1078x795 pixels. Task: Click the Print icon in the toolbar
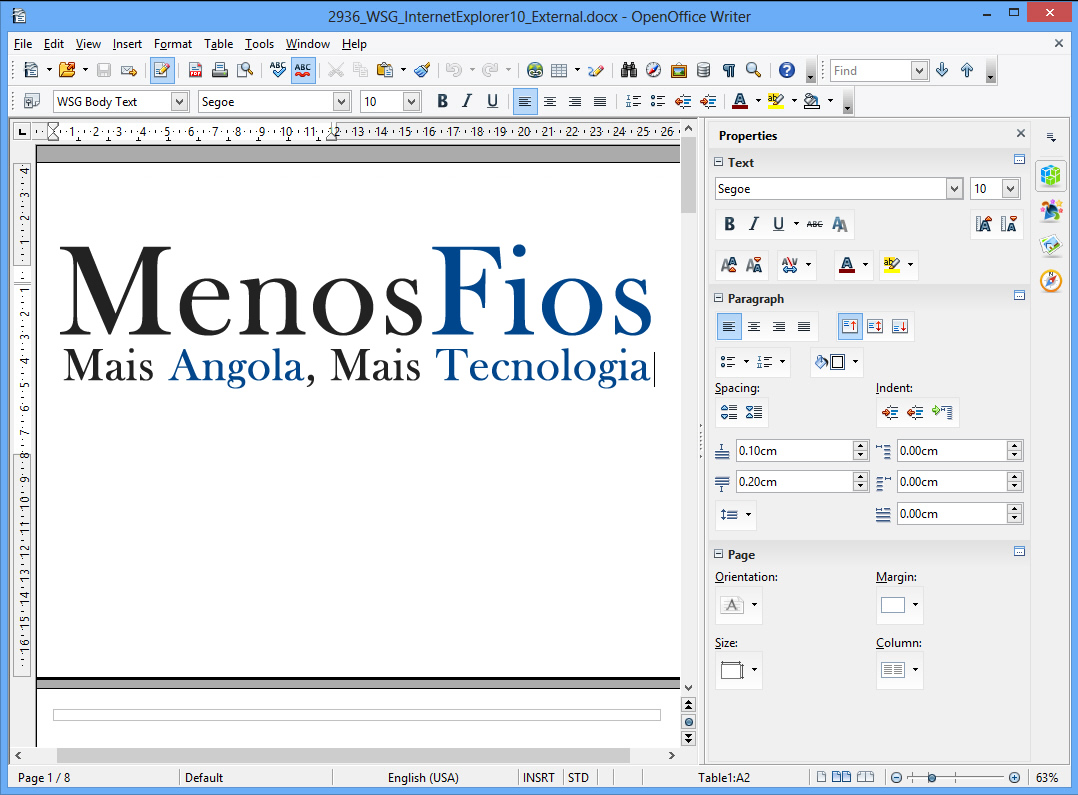(x=220, y=70)
